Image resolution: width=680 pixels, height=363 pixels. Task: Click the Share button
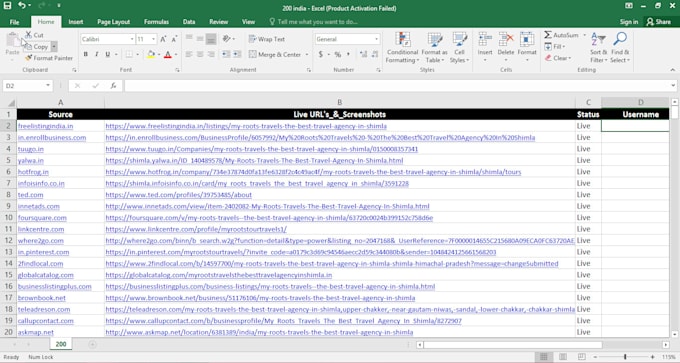pyautogui.click(x=658, y=22)
